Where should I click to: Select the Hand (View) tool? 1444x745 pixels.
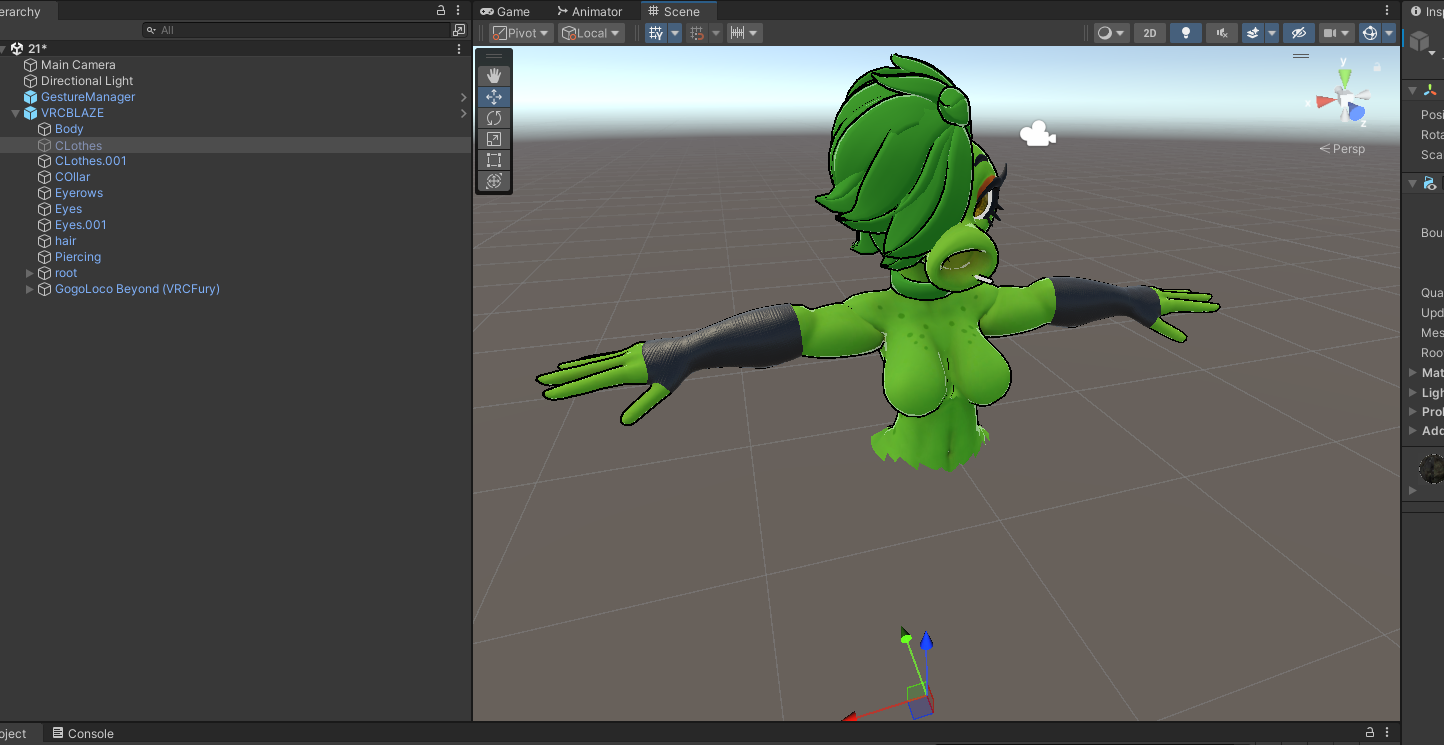494,76
